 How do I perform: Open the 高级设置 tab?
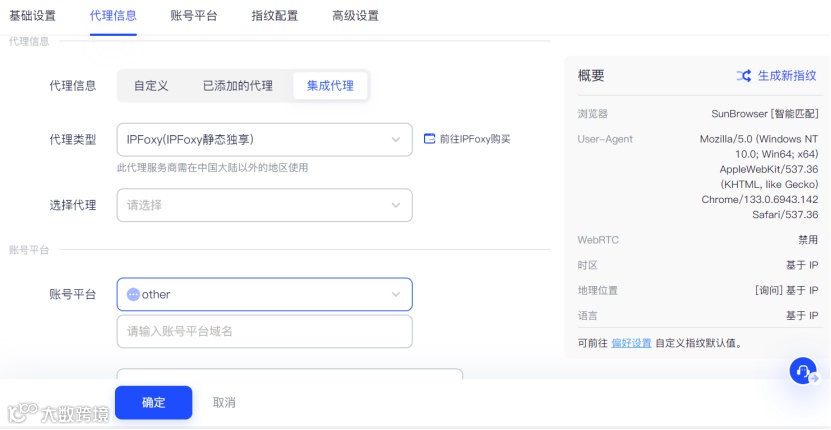pos(356,16)
